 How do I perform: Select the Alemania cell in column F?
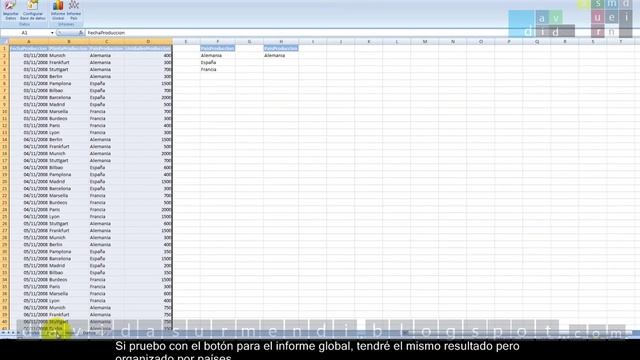pos(217,55)
